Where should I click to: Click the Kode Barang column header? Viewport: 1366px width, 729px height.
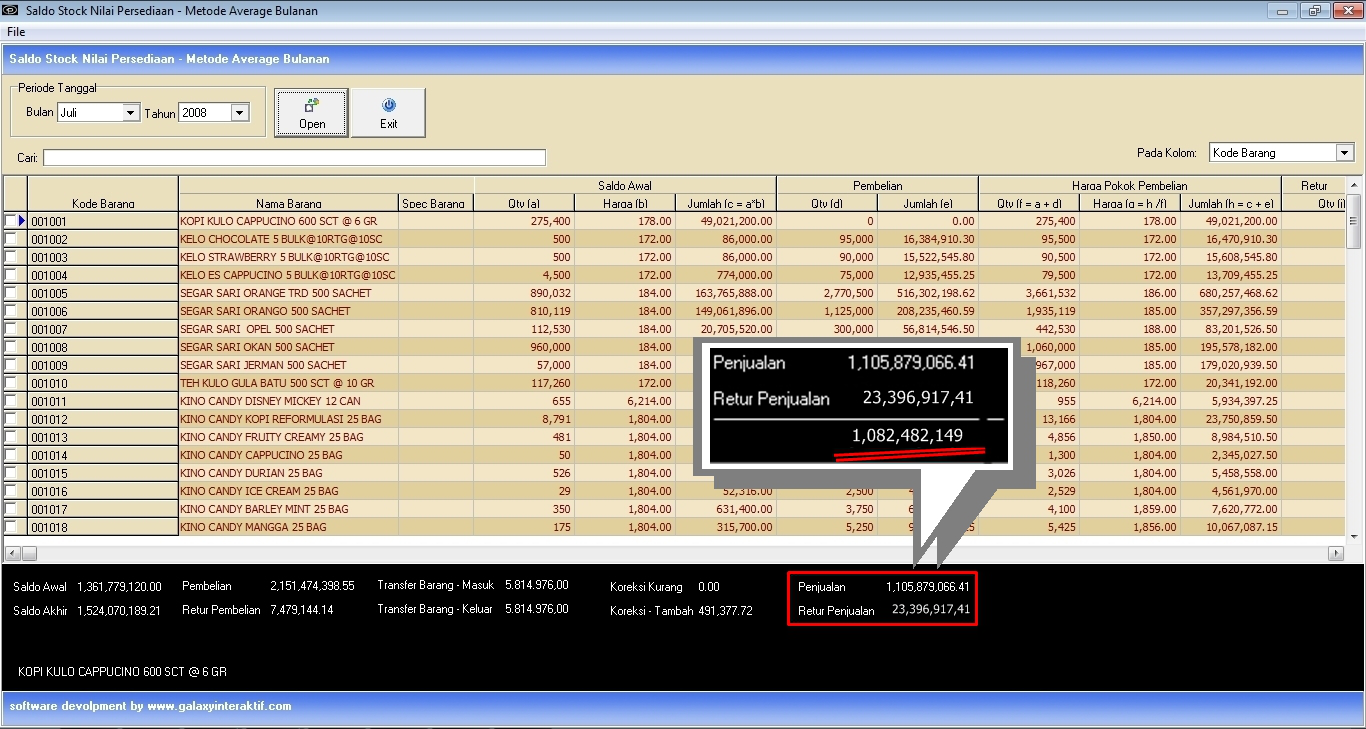[103, 203]
